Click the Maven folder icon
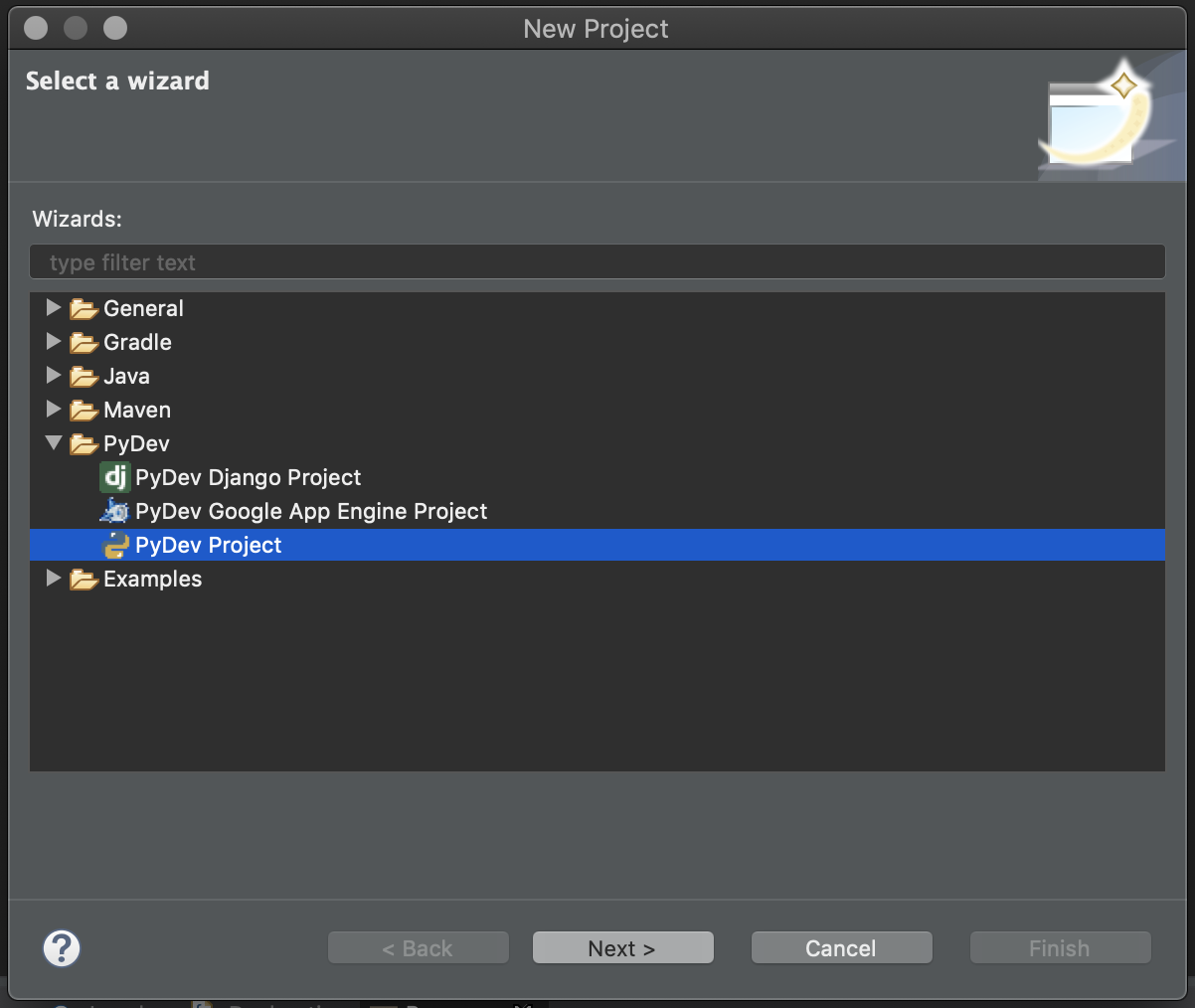 pos(84,411)
